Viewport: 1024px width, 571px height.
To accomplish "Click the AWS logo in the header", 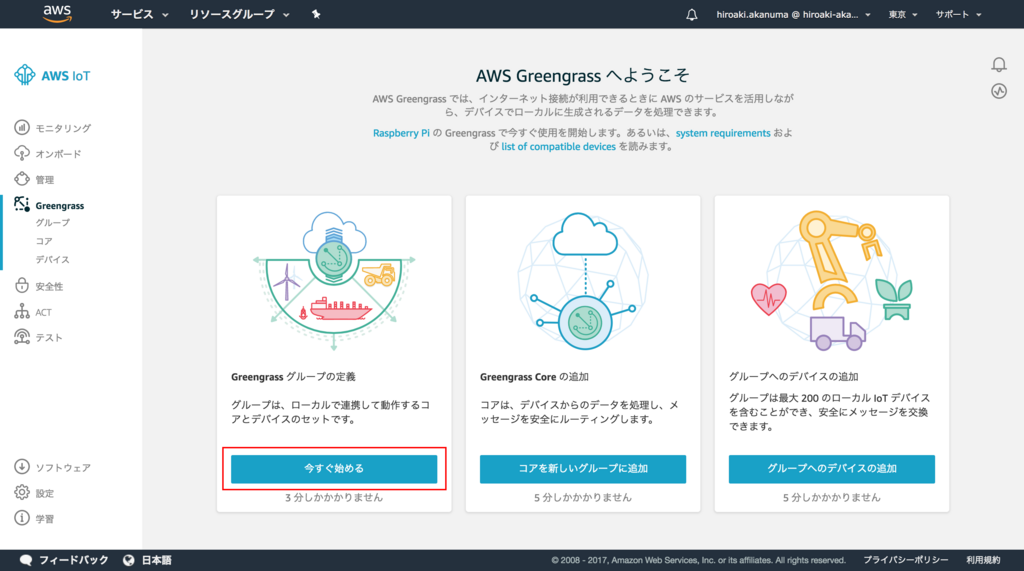I will coord(57,14).
